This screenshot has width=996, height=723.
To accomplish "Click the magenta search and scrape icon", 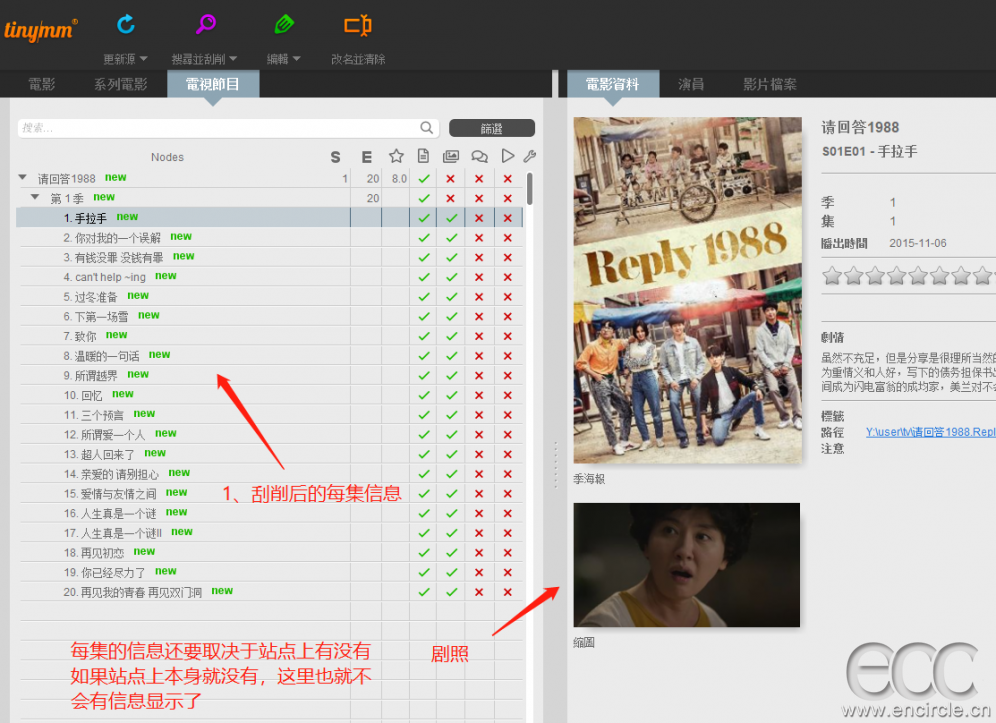I will [x=205, y=24].
